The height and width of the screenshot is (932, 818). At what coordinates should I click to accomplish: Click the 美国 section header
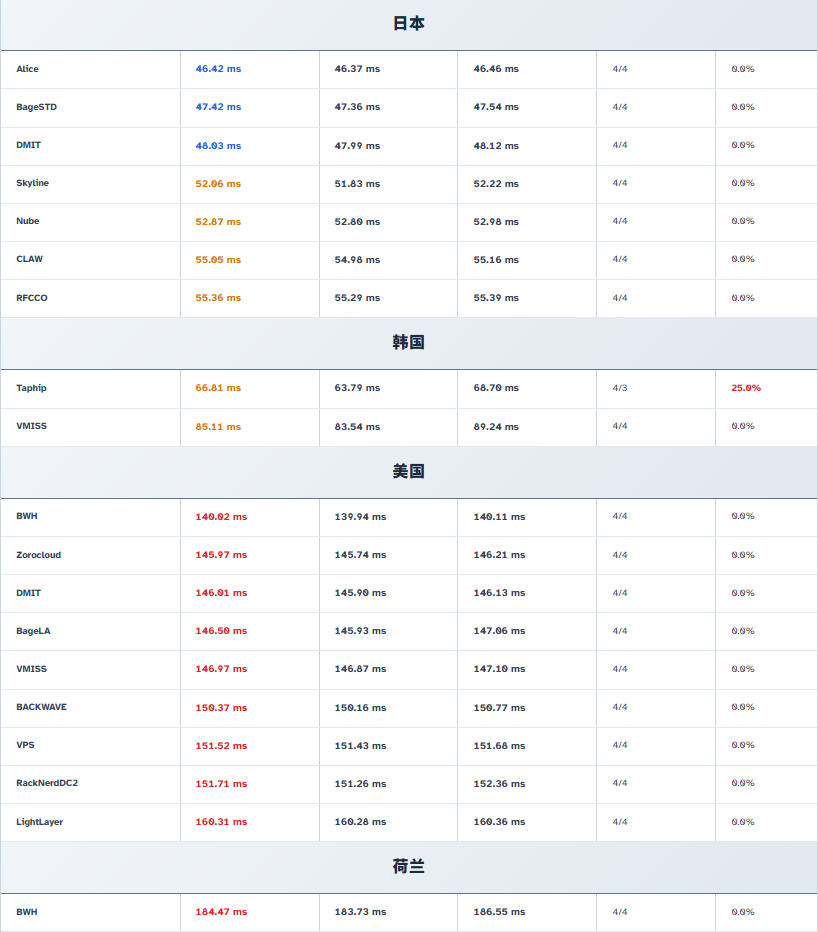408,471
